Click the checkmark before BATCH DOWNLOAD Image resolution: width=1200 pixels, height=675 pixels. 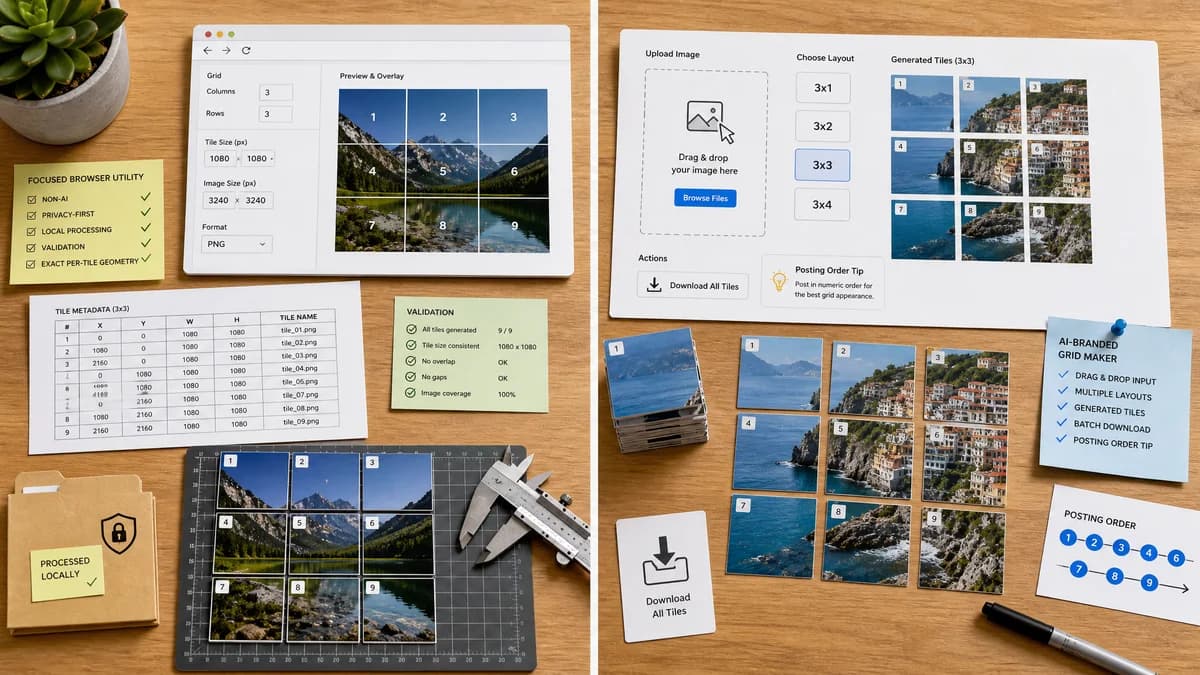click(x=1061, y=423)
